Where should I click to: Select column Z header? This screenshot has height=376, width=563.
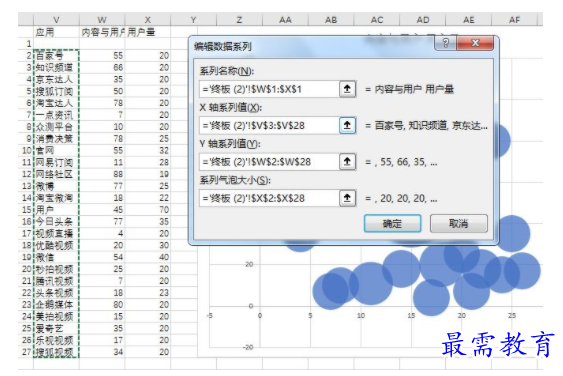pos(239,20)
